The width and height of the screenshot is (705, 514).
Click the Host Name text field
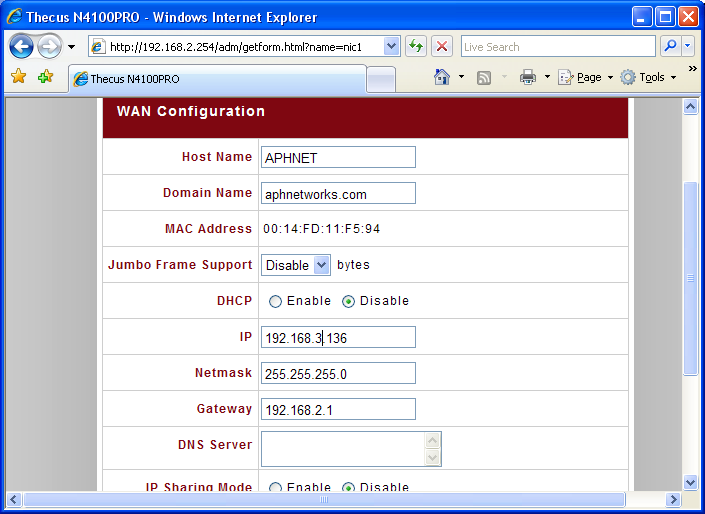pyautogui.click(x=338, y=157)
